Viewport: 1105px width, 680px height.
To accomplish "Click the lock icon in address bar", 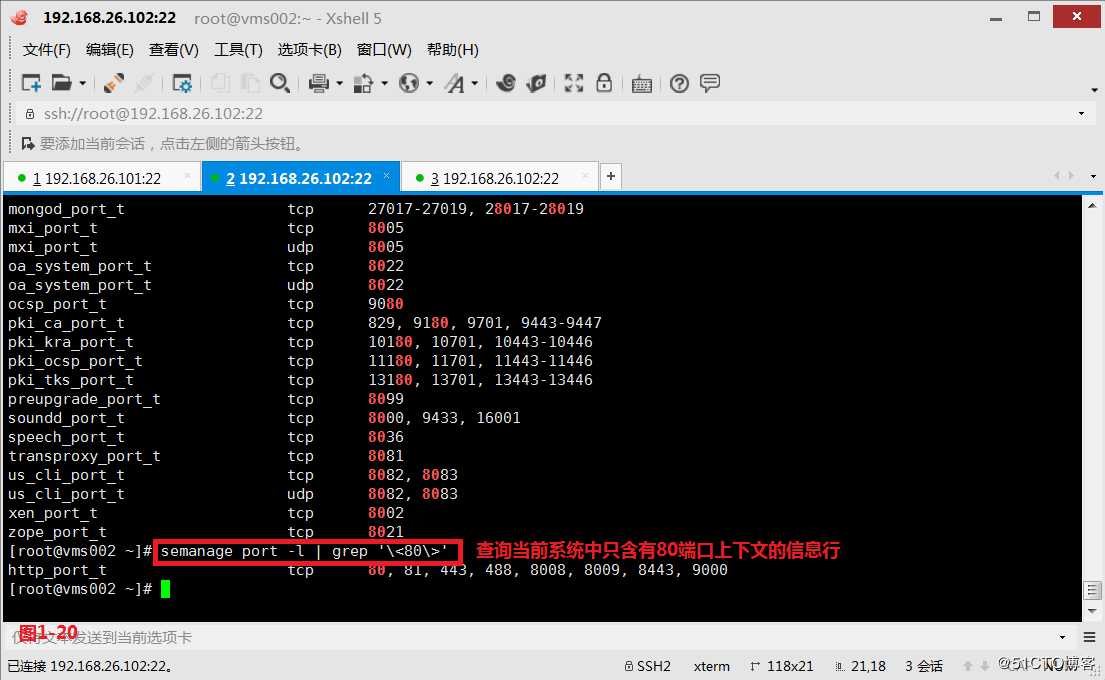I will [30, 113].
